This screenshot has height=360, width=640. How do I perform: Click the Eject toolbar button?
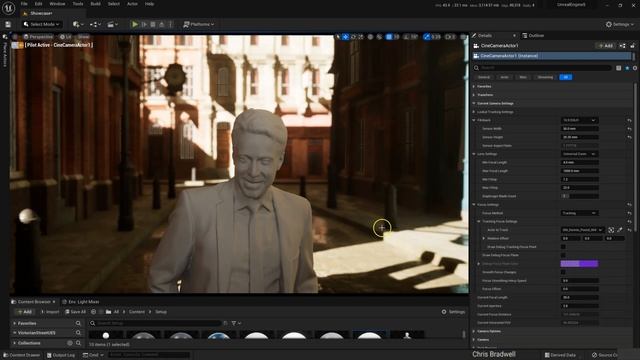[162, 24]
